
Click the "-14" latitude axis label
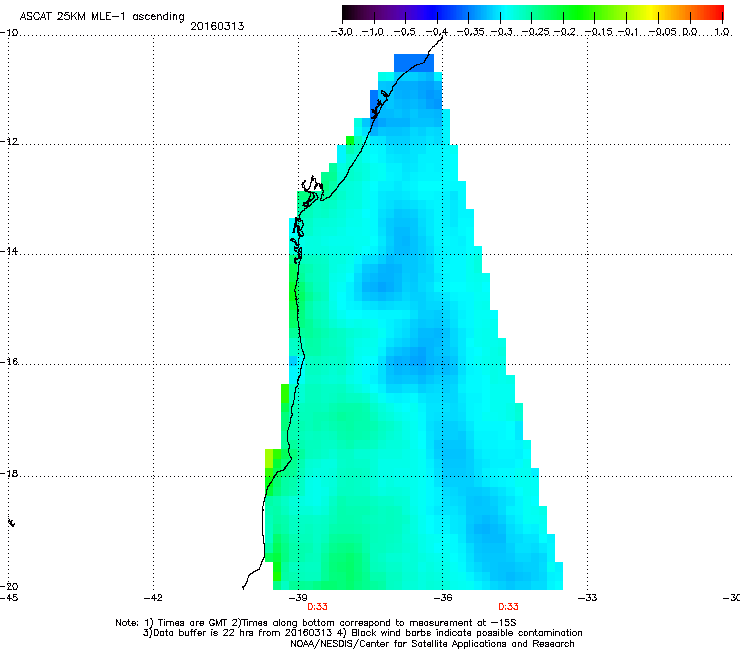coord(9,251)
